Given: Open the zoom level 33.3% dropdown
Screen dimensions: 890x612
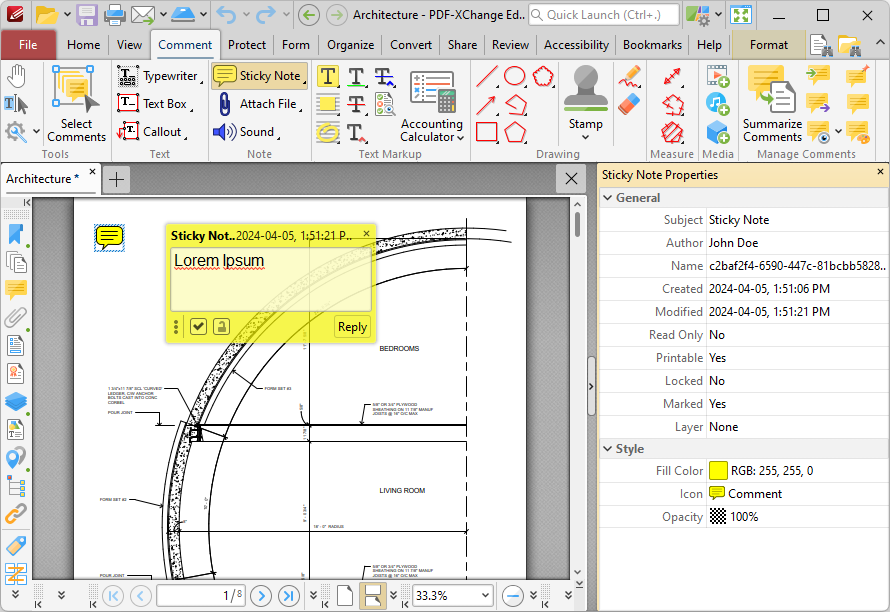Looking at the screenshot, I should [x=485, y=596].
